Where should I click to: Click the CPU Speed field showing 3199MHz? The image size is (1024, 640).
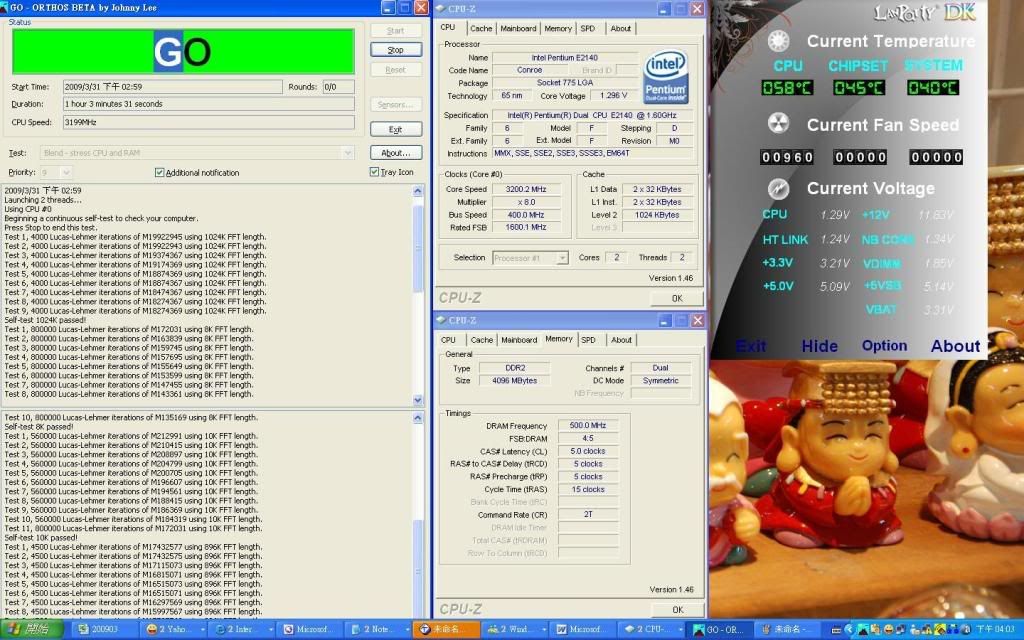tap(208, 122)
